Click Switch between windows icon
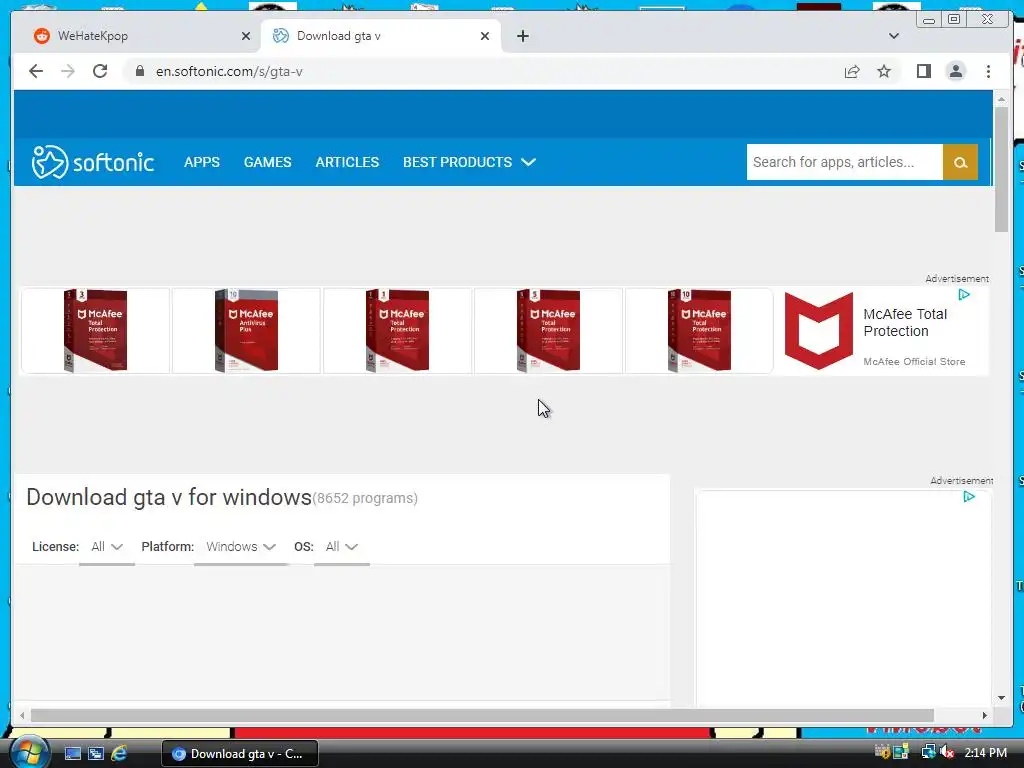Viewport: 1024px width, 768px height. pos(96,754)
